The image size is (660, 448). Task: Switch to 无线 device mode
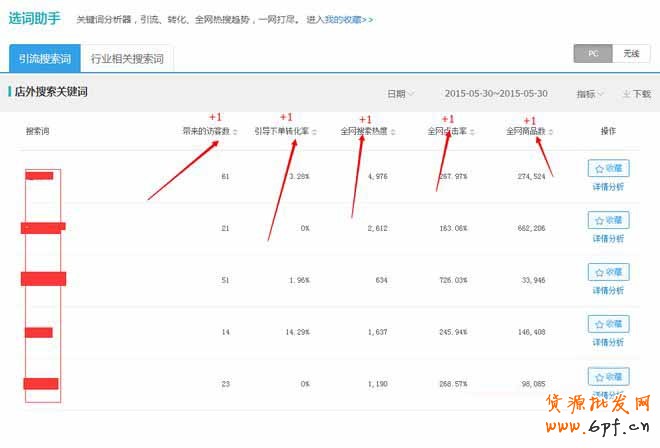click(630, 53)
